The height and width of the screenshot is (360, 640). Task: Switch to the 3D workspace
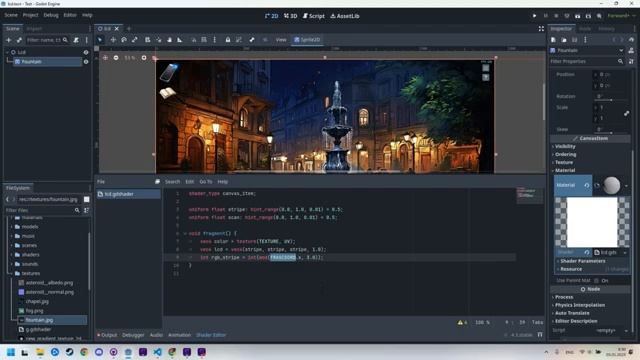[x=291, y=16]
